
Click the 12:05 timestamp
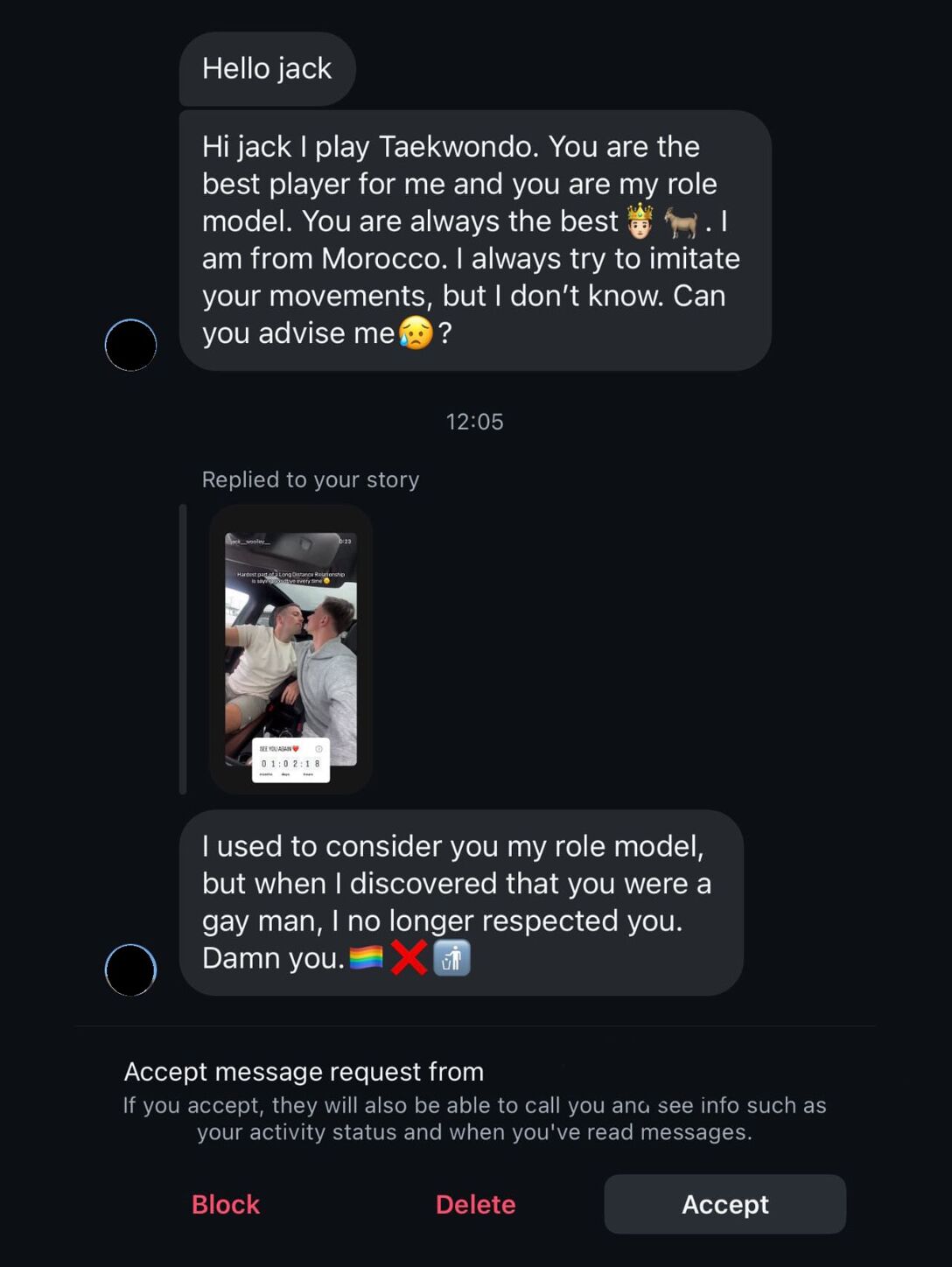(x=474, y=422)
